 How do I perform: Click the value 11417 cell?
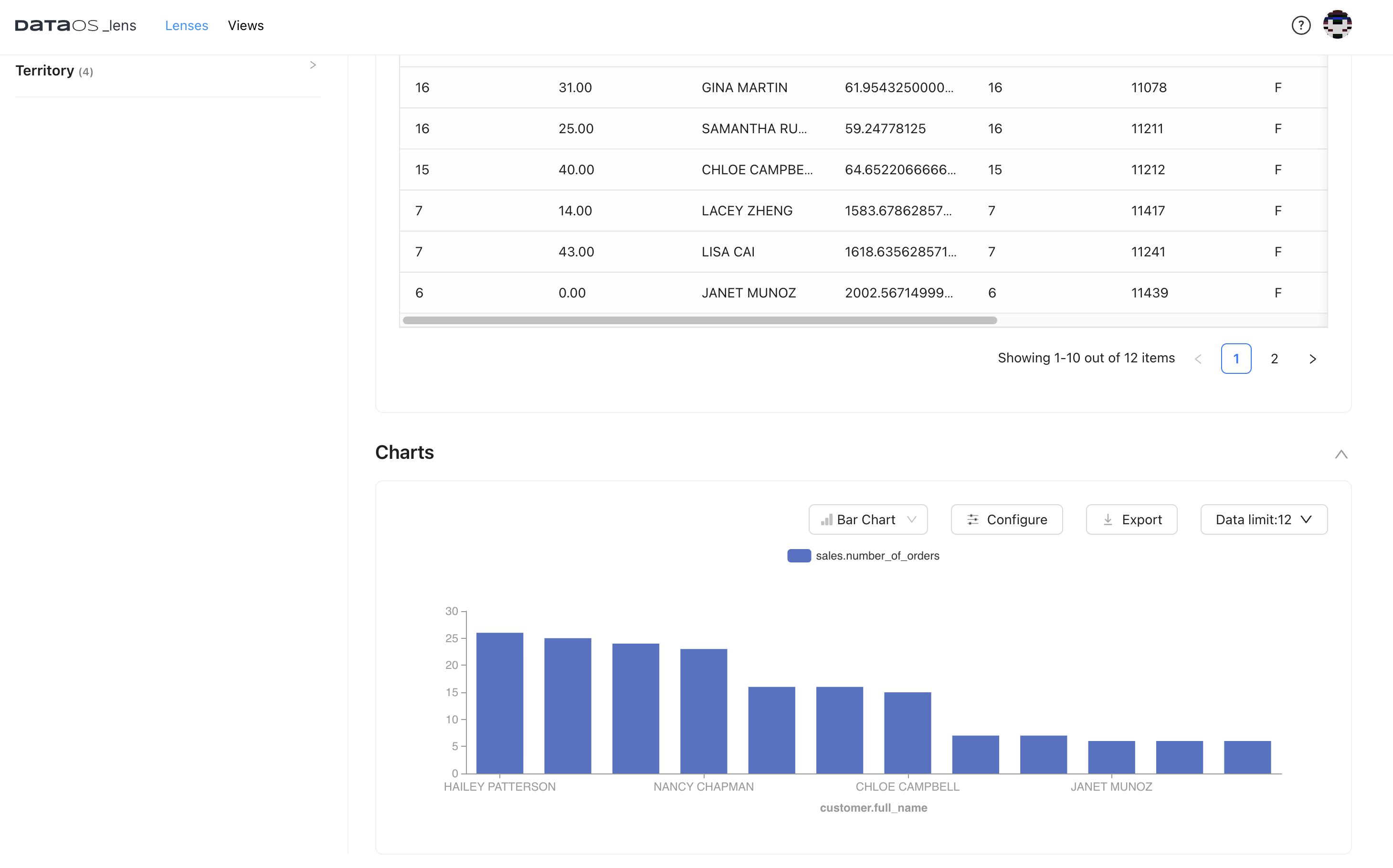tap(1148, 211)
